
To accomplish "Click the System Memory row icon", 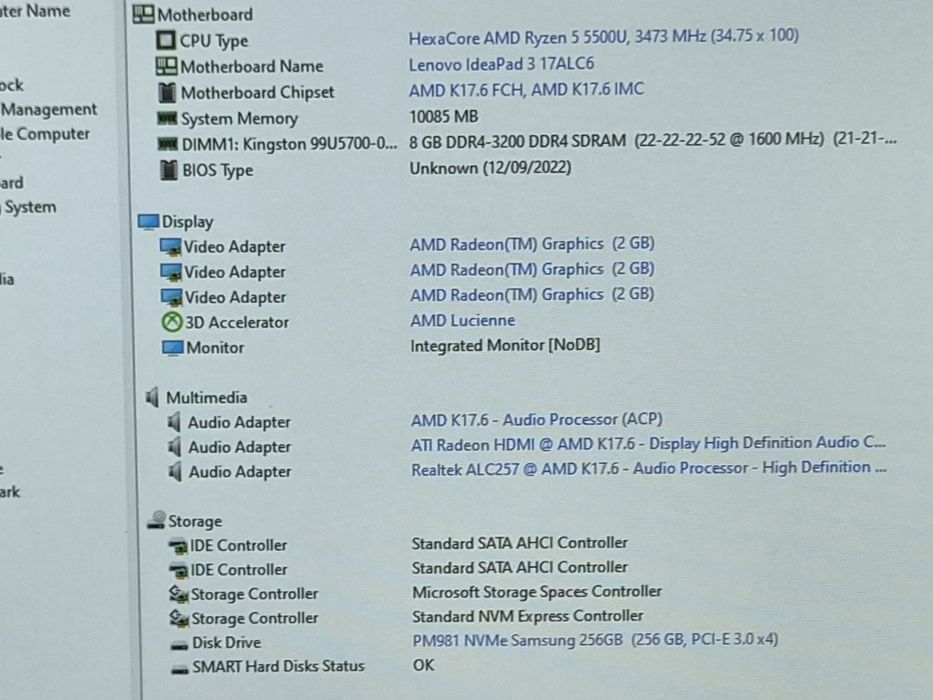I will (167, 118).
